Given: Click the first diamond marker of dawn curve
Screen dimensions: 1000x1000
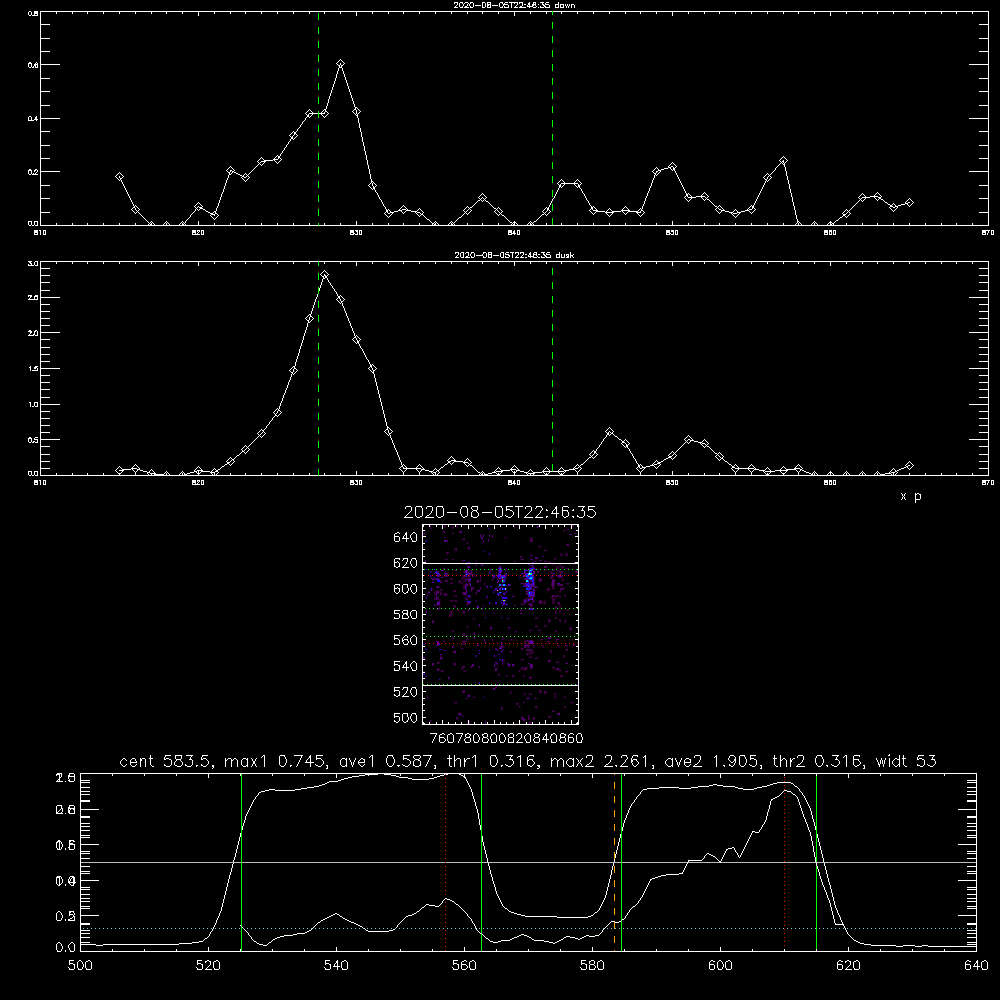Looking at the screenshot, I should 119,177.
